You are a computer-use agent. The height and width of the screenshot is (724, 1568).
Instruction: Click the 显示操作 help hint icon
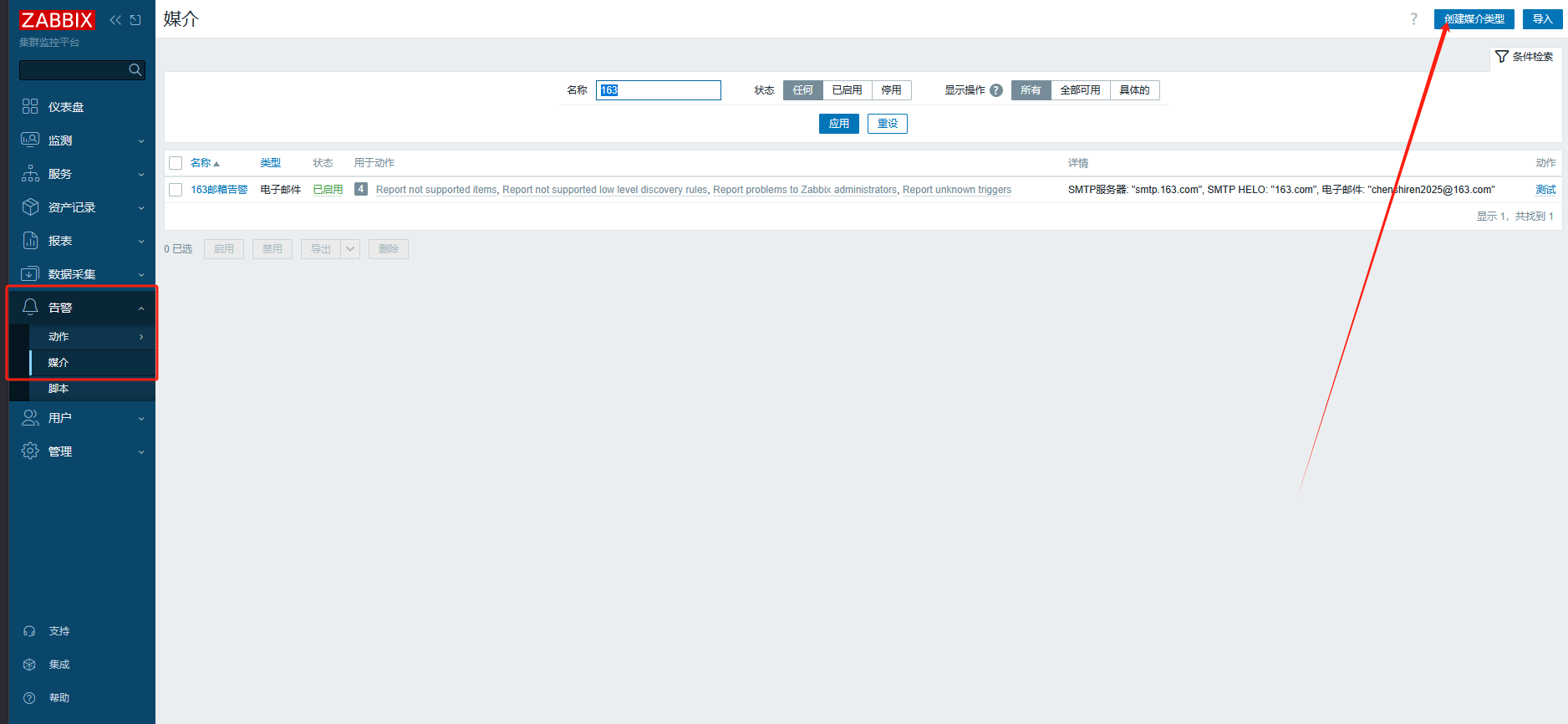pos(996,90)
